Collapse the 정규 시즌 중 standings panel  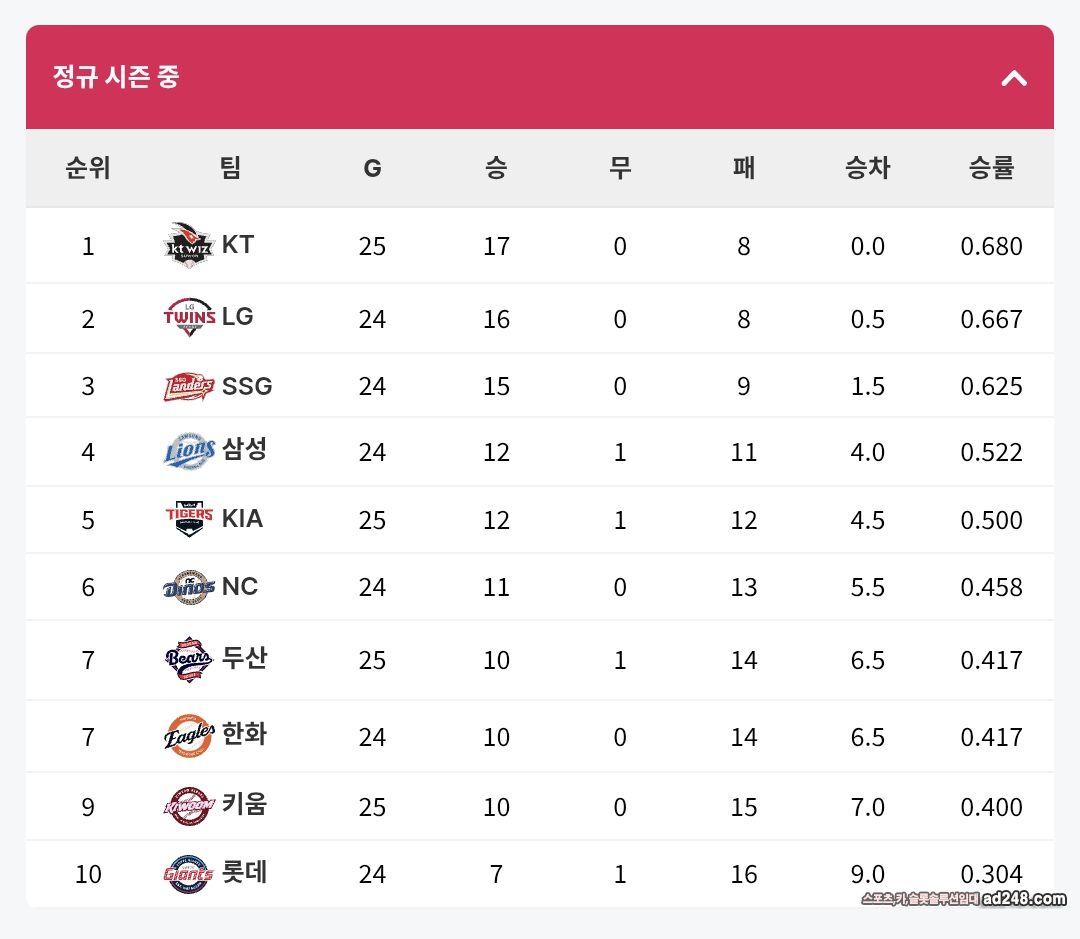[x=1014, y=78]
